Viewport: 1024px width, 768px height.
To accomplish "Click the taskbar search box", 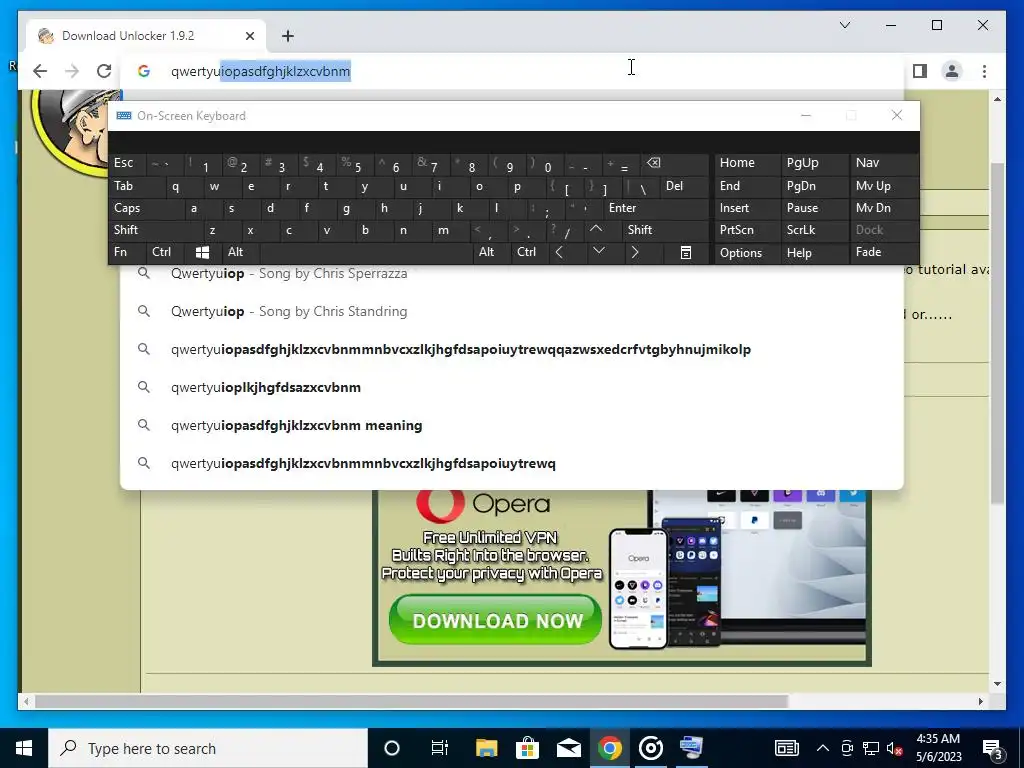I will 208,748.
